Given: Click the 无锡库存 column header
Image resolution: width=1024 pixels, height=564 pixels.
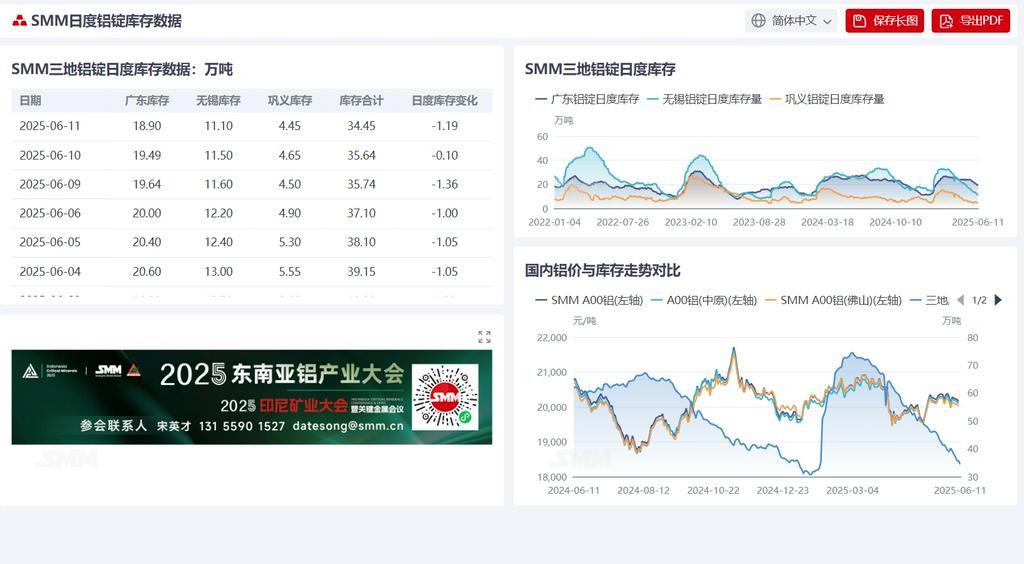Looking at the screenshot, I should point(218,101).
